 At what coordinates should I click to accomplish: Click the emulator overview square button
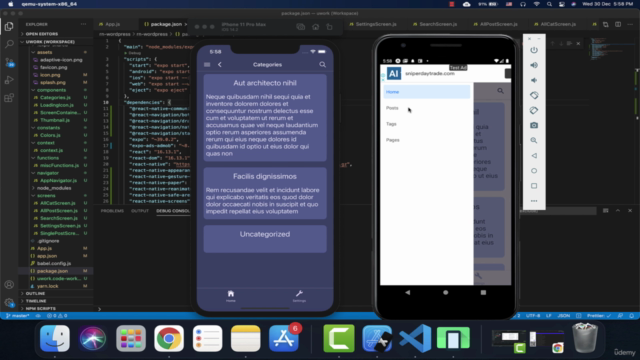534,186
